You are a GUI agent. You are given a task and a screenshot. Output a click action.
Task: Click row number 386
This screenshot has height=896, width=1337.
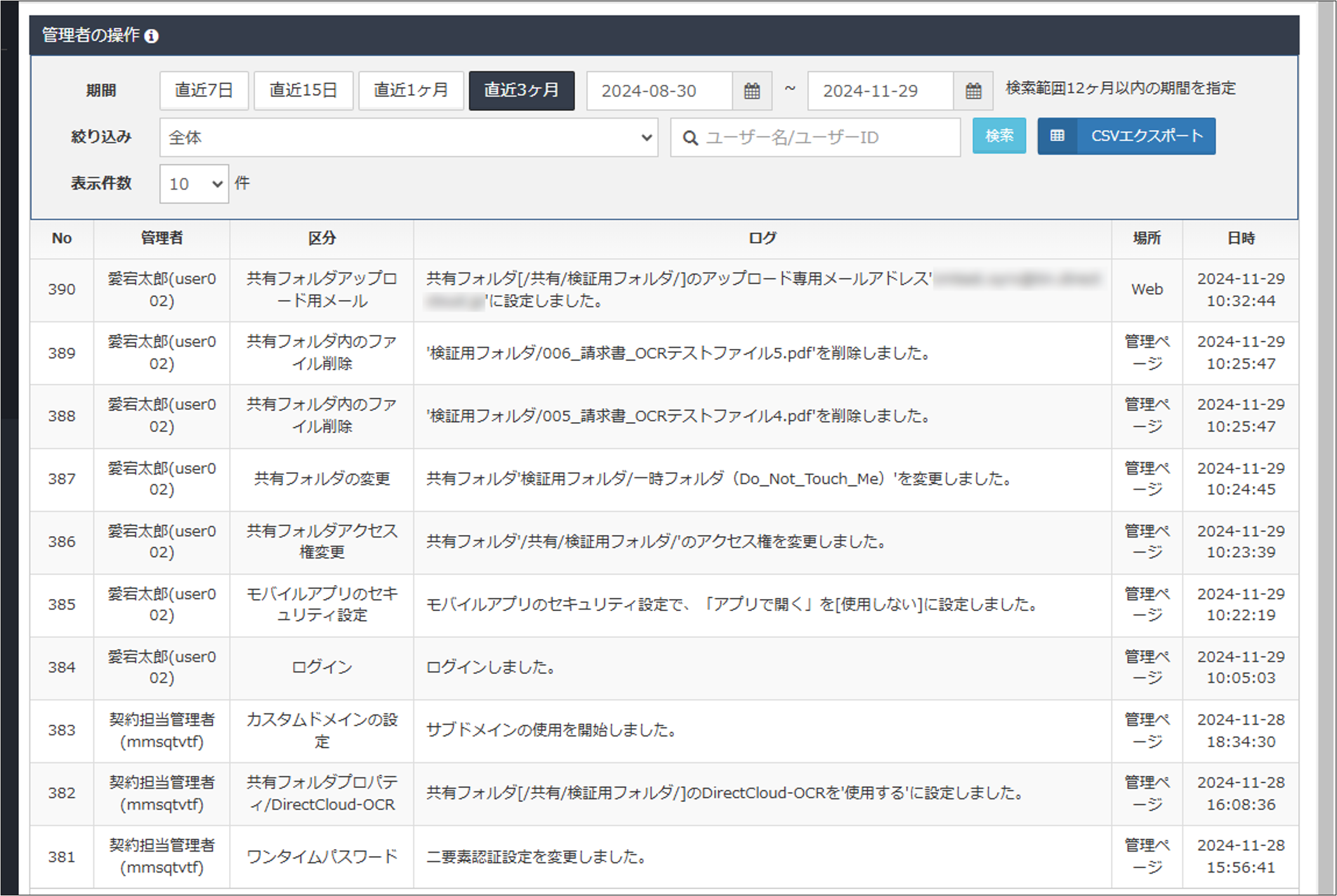click(x=62, y=541)
